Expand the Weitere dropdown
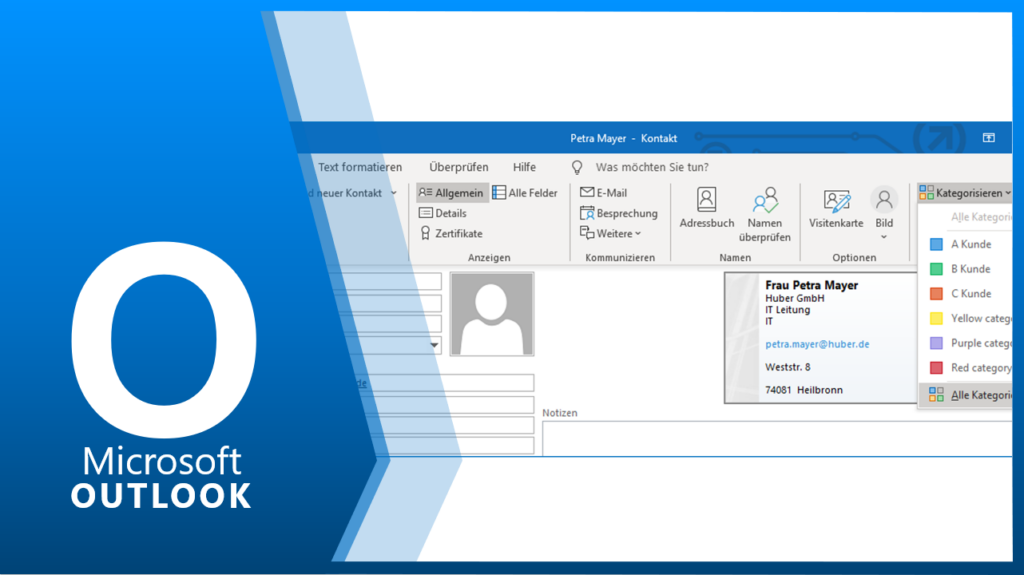 (611, 233)
